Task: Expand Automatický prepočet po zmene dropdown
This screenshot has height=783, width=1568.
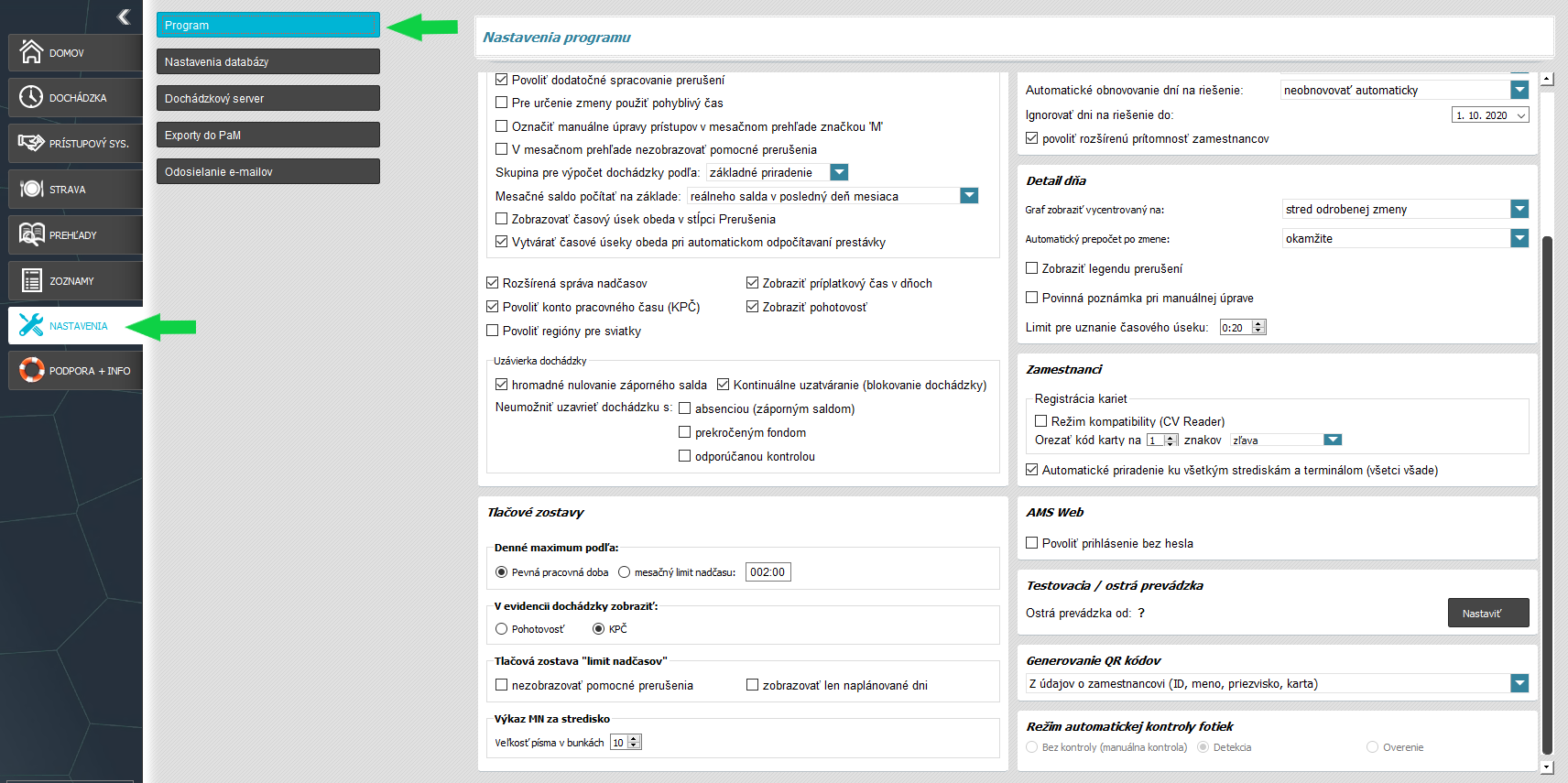Action: (1519, 238)
